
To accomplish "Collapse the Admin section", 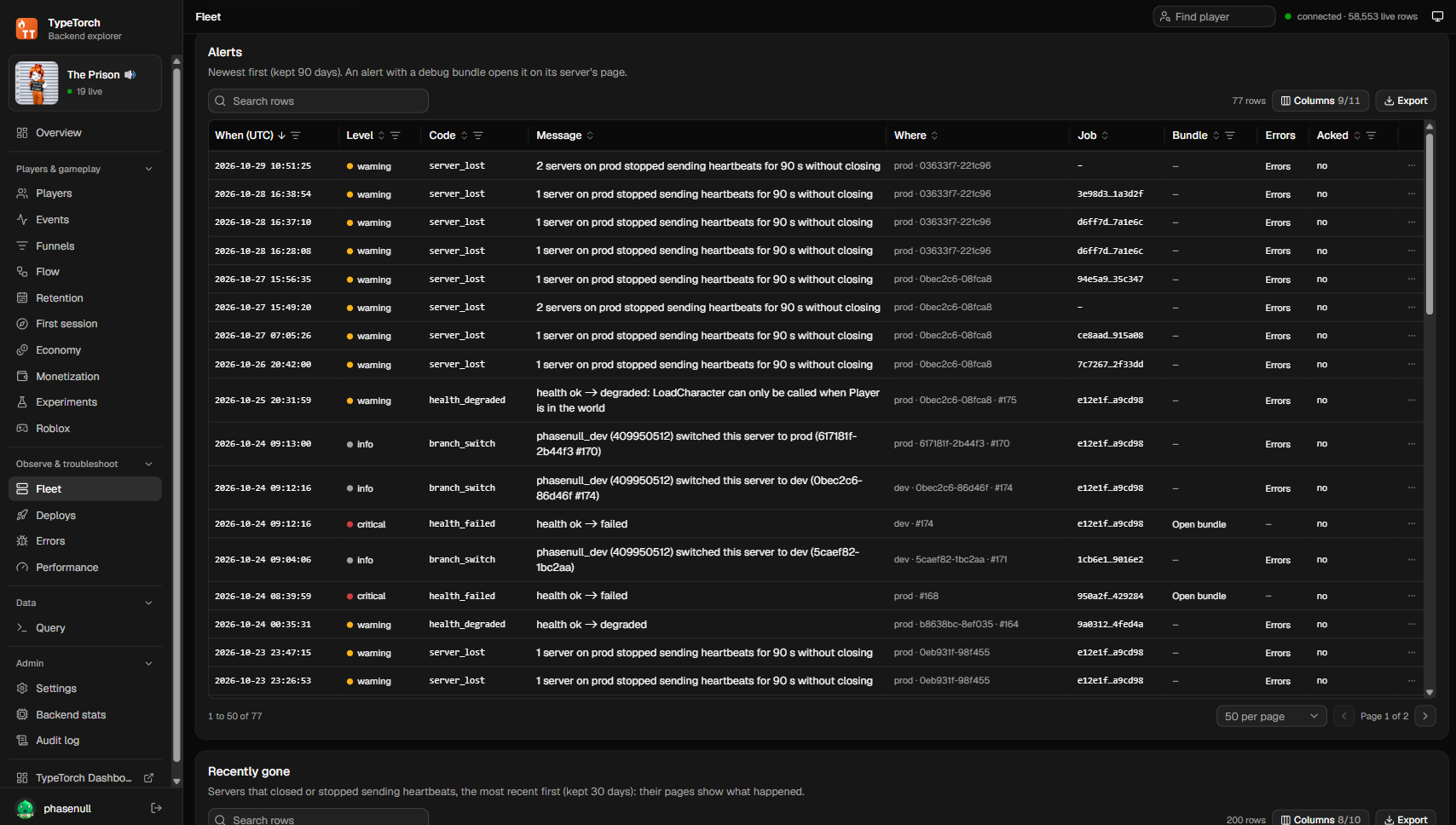I will 149,663.
